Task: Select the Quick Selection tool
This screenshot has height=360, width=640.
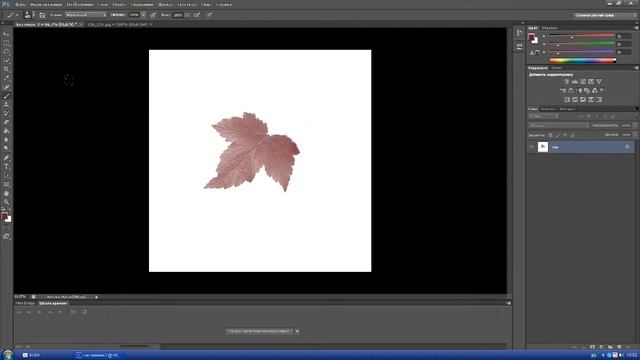Action: click(x=6, y=60)
